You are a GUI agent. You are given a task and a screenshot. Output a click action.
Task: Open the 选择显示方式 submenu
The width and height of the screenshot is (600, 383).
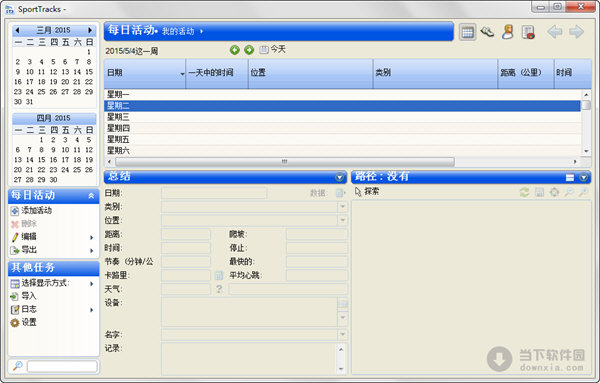[52, 283]
